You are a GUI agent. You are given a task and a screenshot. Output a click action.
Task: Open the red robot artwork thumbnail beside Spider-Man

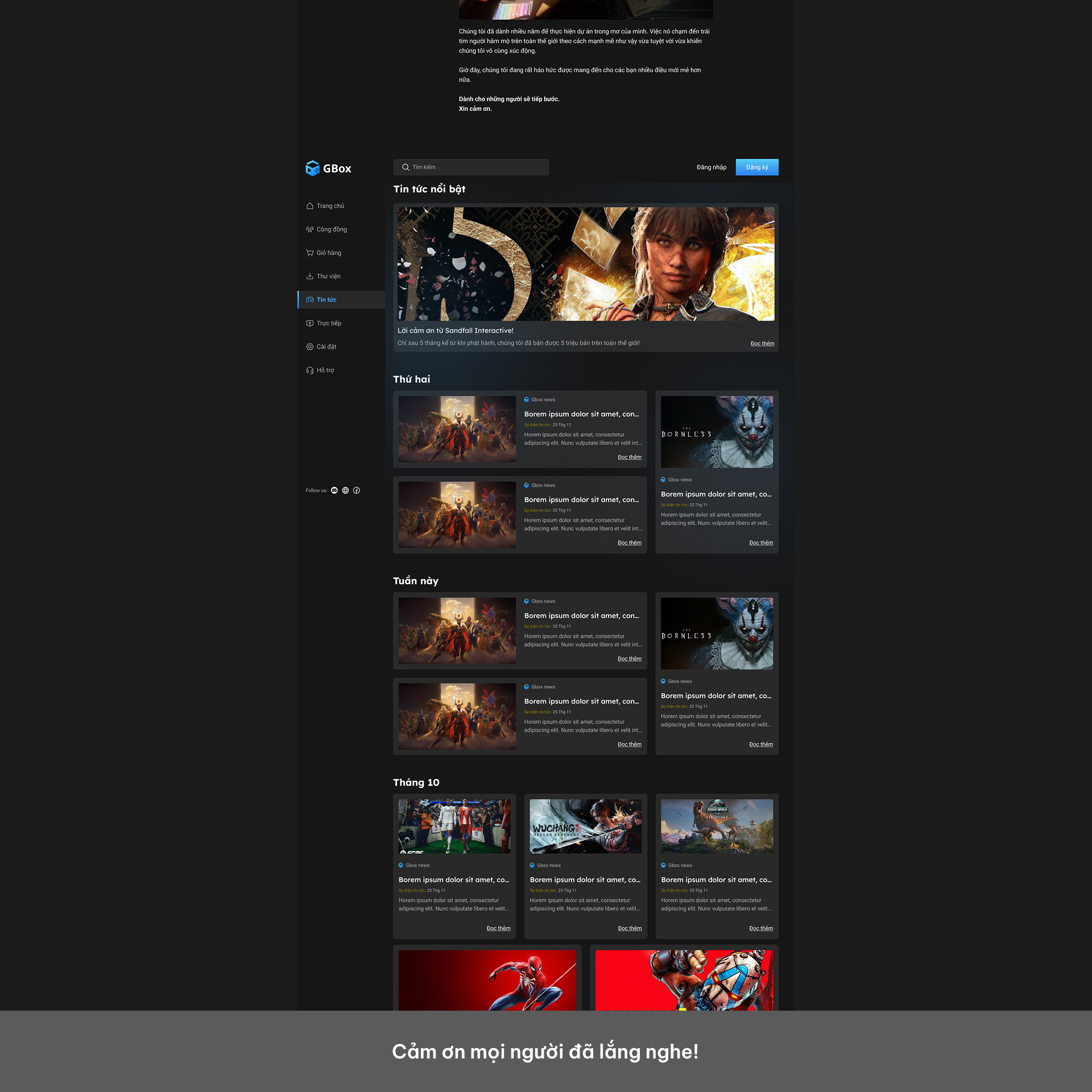(684, 980)
